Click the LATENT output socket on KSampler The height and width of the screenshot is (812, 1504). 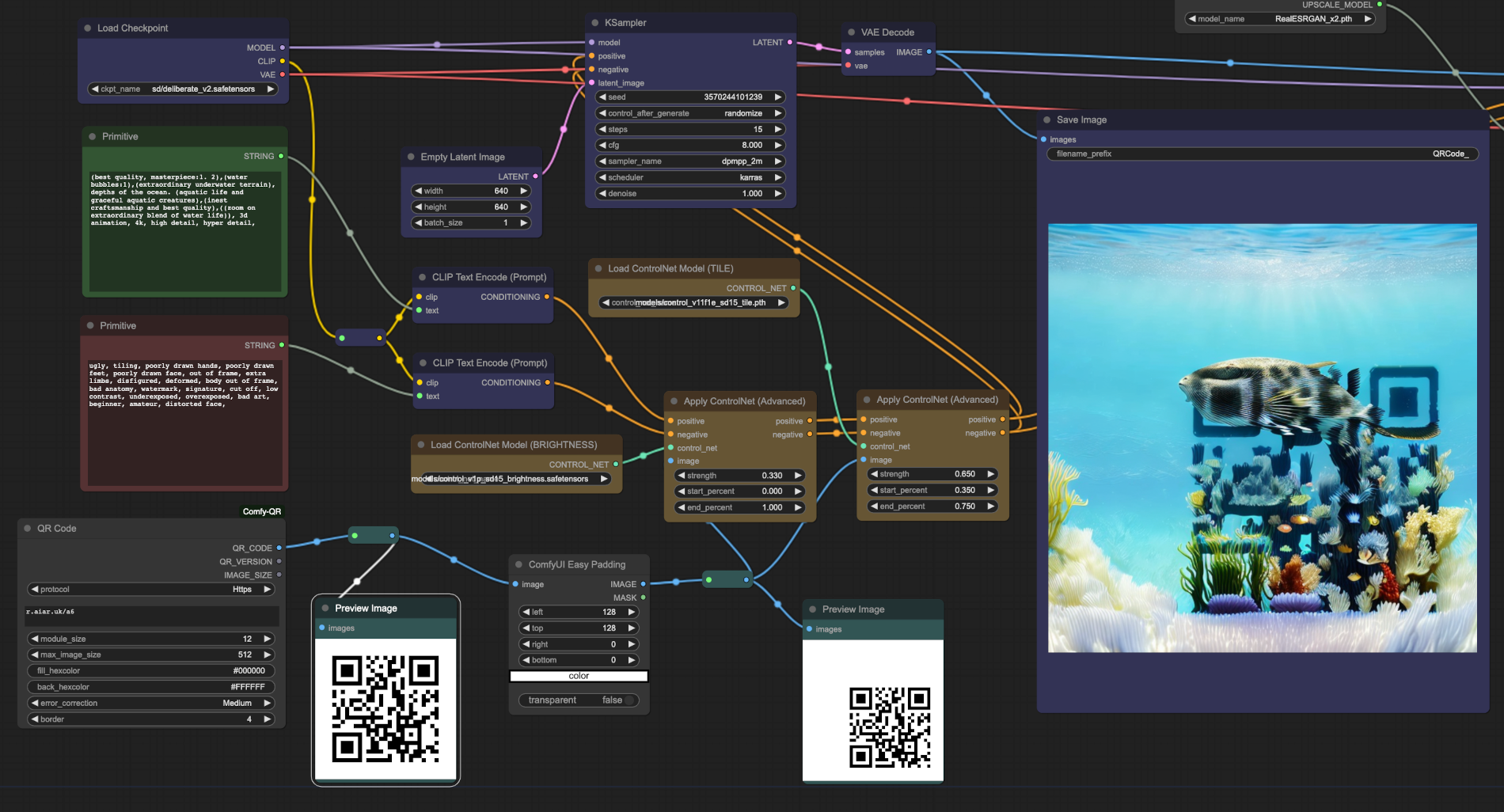789,43
